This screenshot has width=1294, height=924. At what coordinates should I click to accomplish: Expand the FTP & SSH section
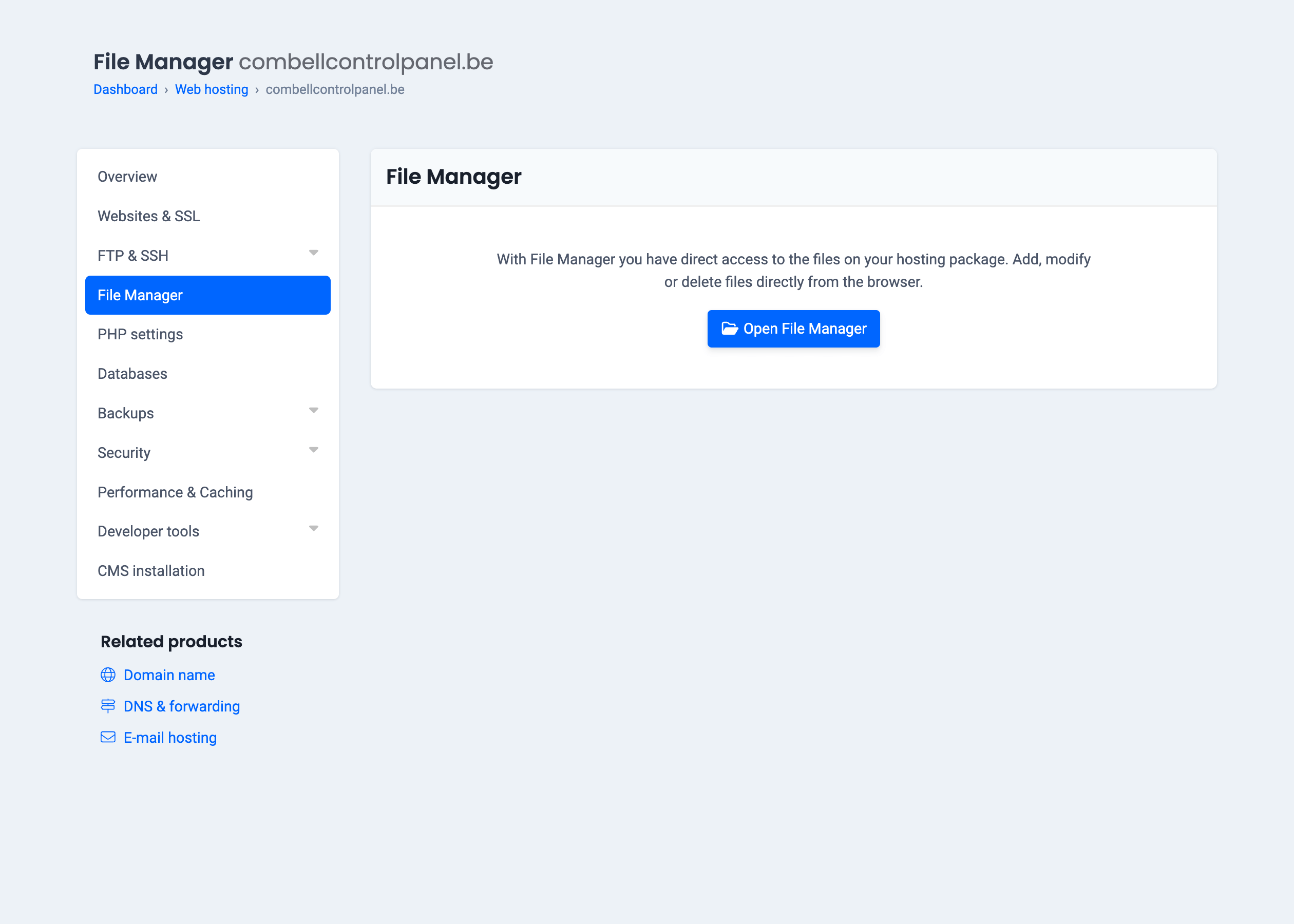(314, 253)
